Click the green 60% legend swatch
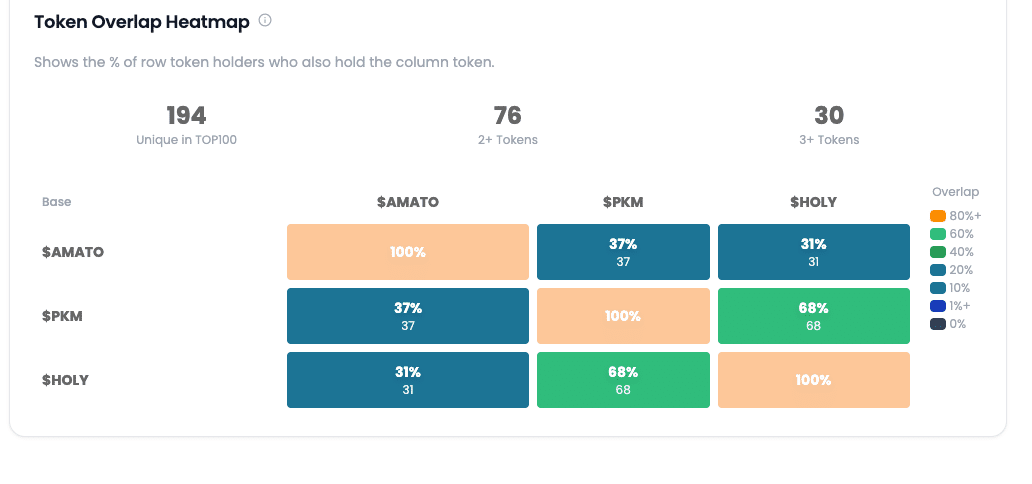The image size is (1032, 484). tap(937, 234)
